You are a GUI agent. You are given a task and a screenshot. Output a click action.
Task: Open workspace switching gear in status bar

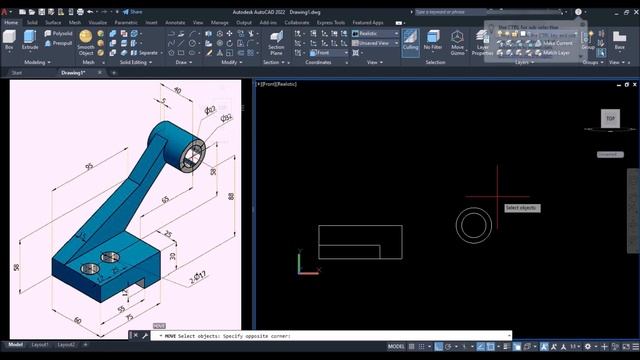click(587, 347)
